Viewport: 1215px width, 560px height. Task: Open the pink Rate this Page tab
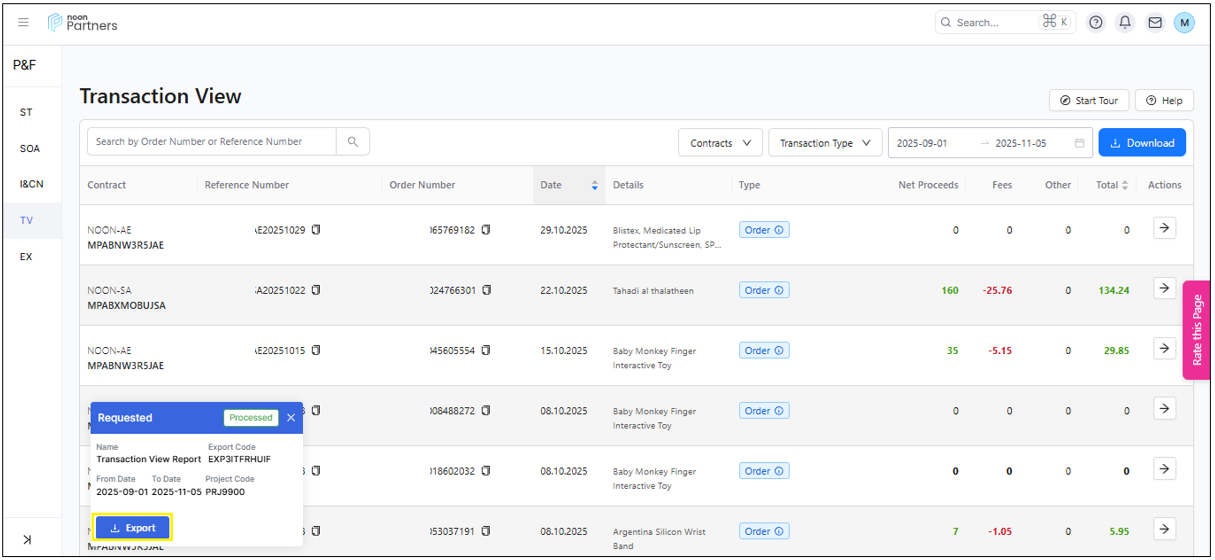(x=1197, y=329)
